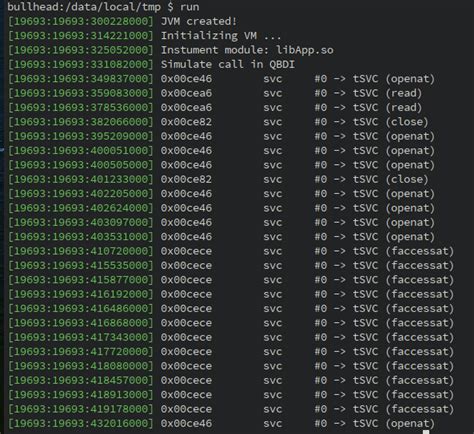Click 'svc' in the 359083000 row
The image size is (474, 434).
point(273,93)
